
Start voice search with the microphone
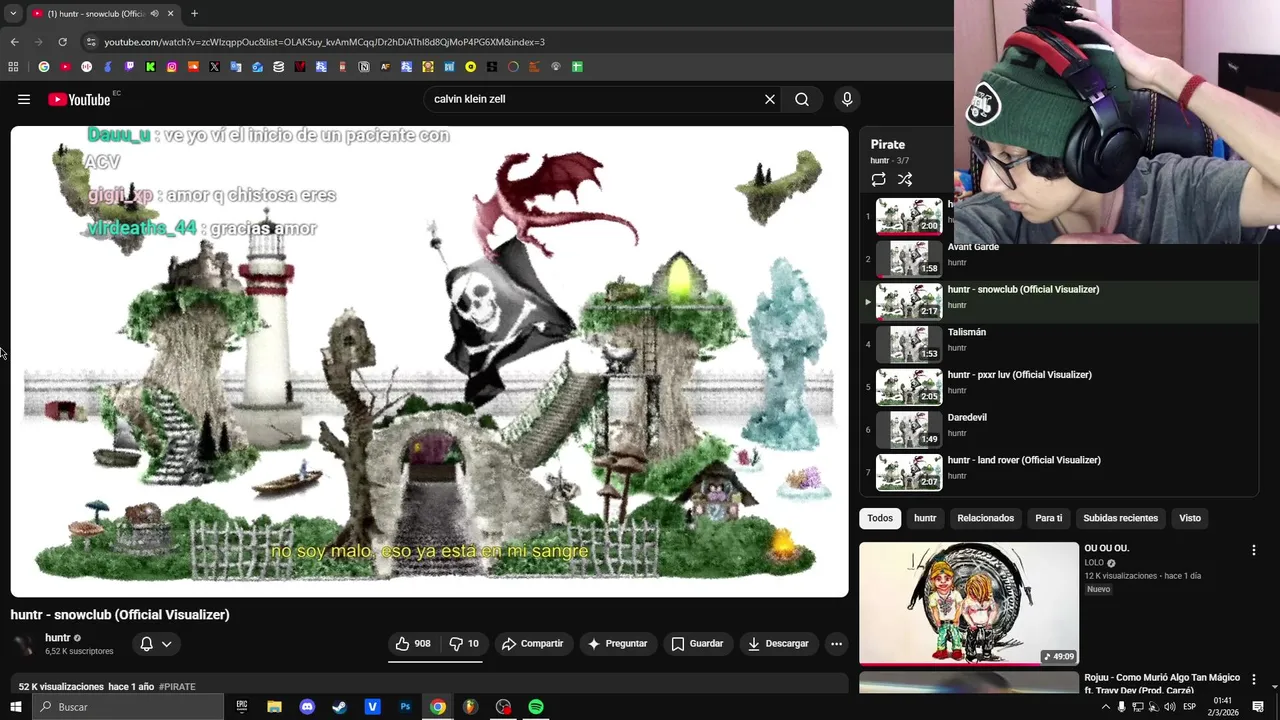(x=847, y=99)
